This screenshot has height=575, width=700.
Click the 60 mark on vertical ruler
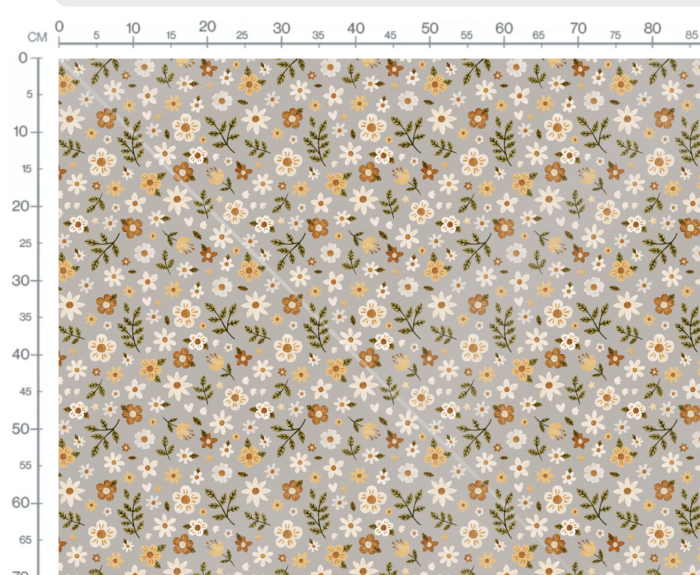coord(21,503)
